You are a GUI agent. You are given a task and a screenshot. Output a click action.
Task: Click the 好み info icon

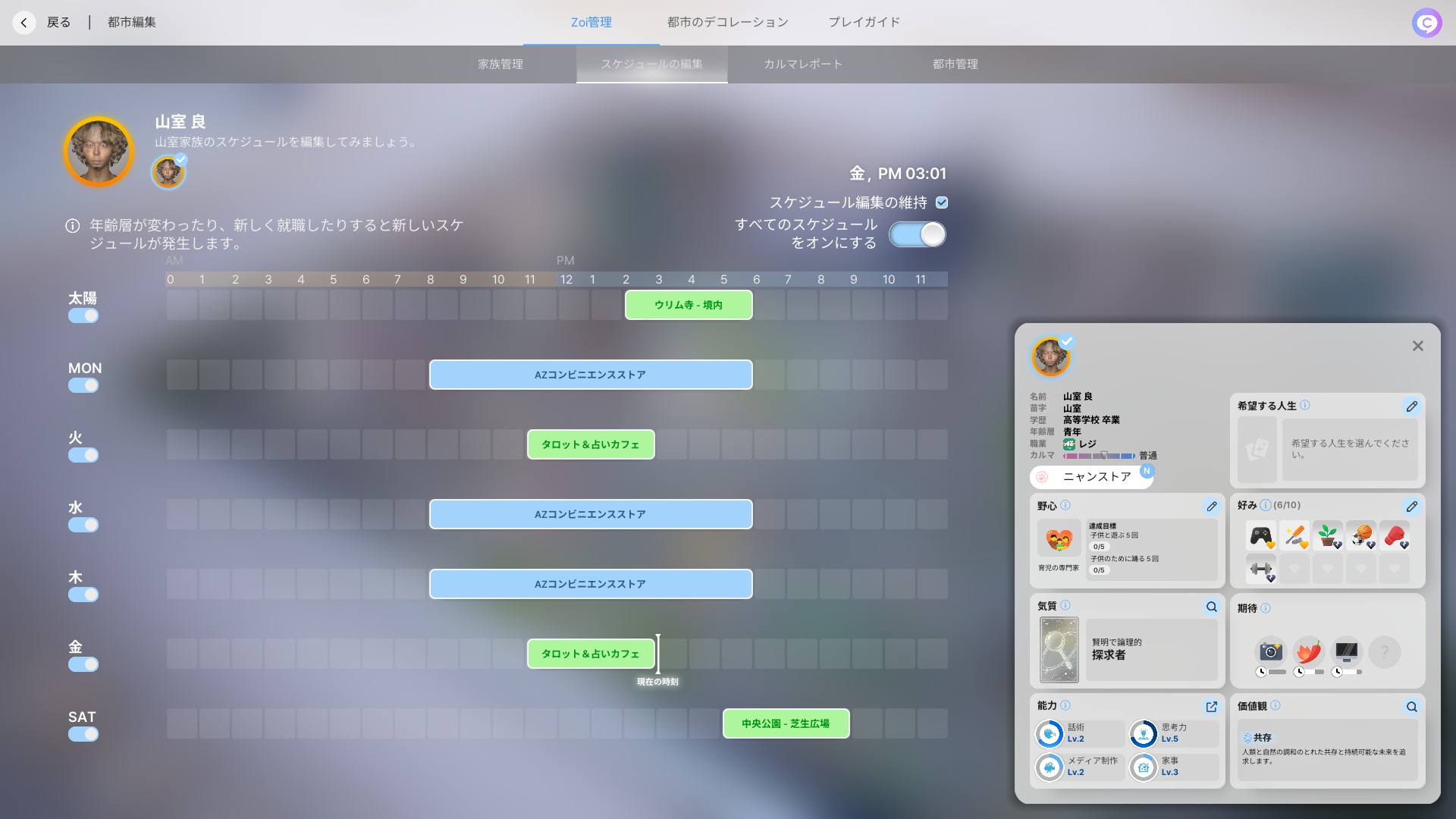coord(1265,505)
